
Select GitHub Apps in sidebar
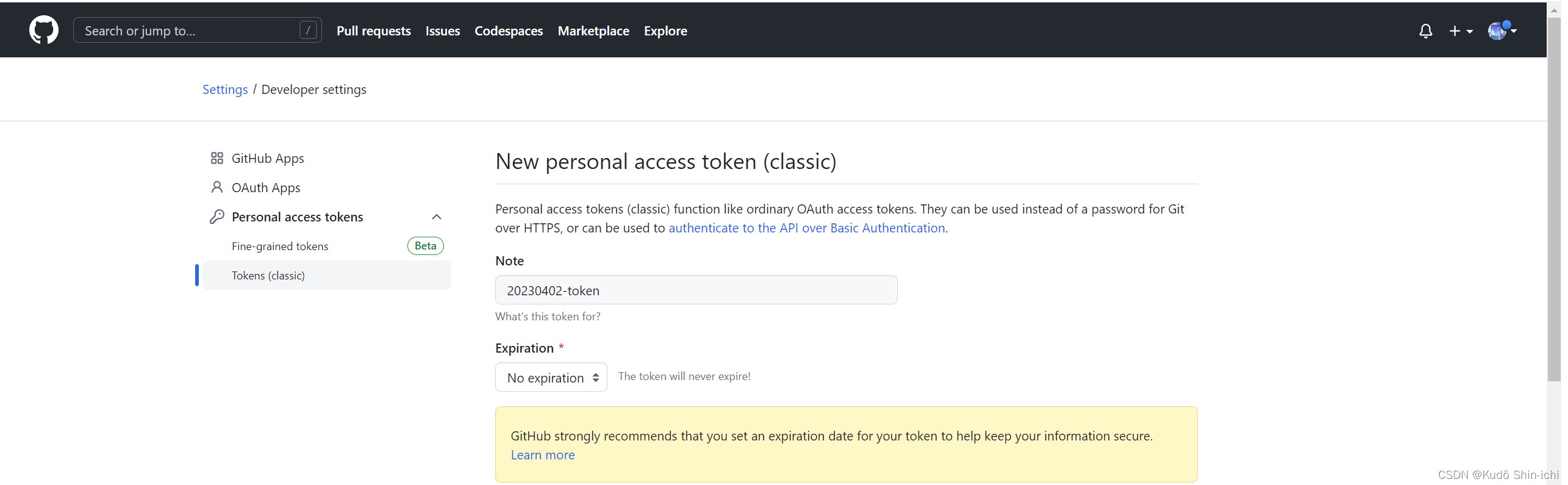[x=327, y=158]
